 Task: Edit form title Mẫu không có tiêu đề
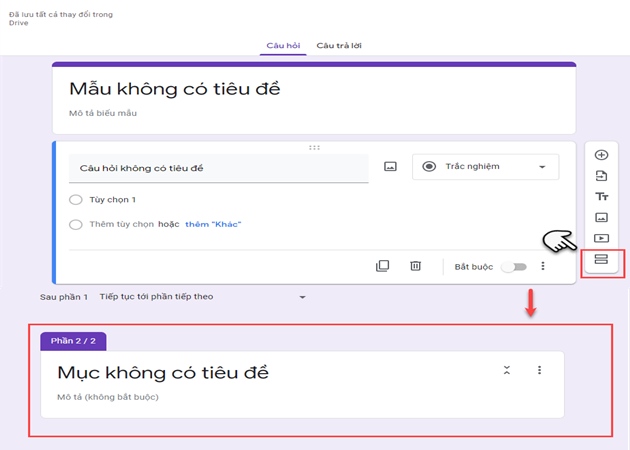pos(175,89)
